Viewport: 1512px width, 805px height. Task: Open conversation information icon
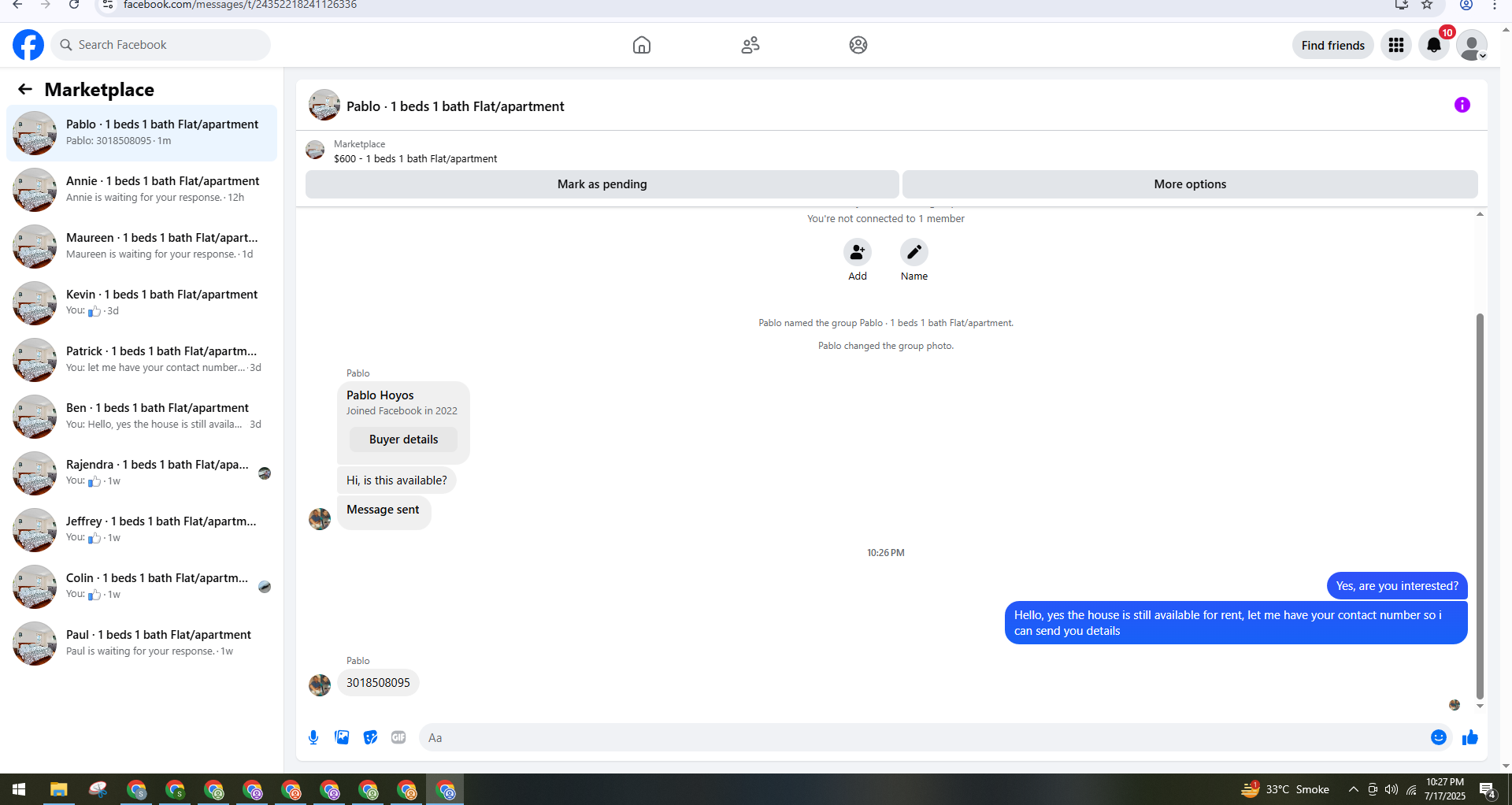pyautogui.click(x=1462, y=105)
